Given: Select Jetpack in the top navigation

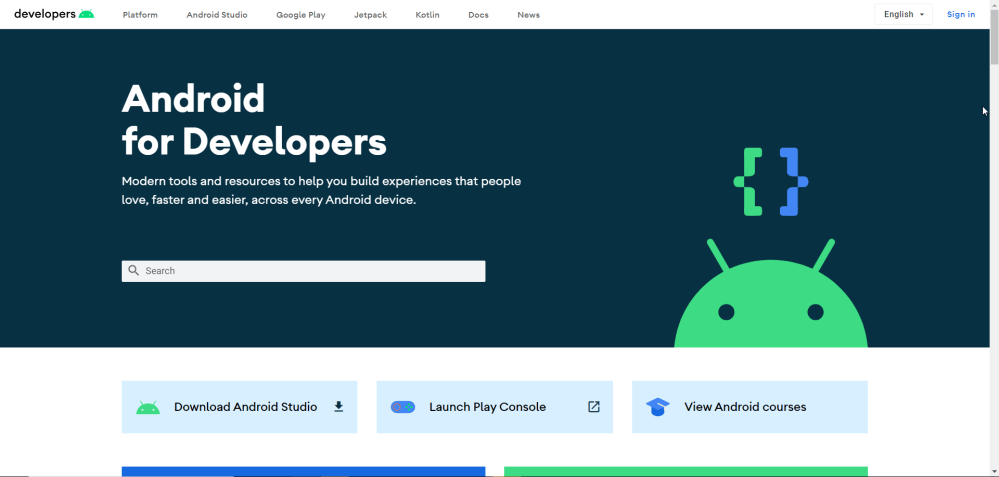Looking at the screenshot, I should coord(370,15).
